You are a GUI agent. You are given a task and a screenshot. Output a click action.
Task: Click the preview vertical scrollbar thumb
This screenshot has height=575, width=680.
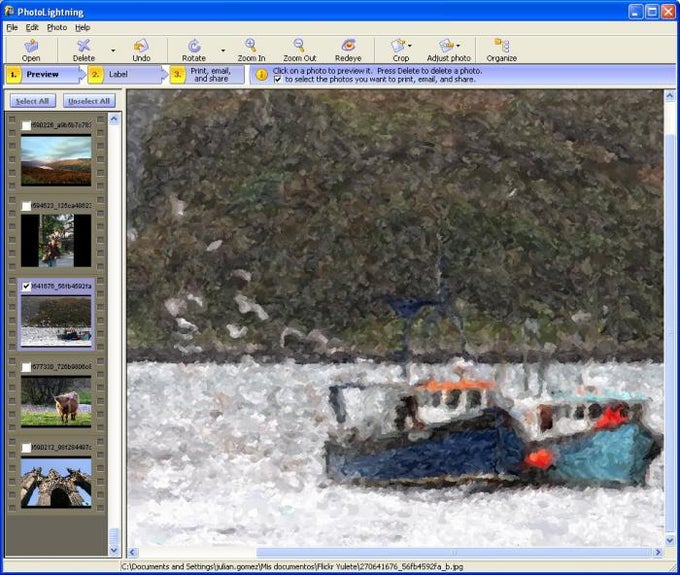pyautogui.click(x=670, y=332)
